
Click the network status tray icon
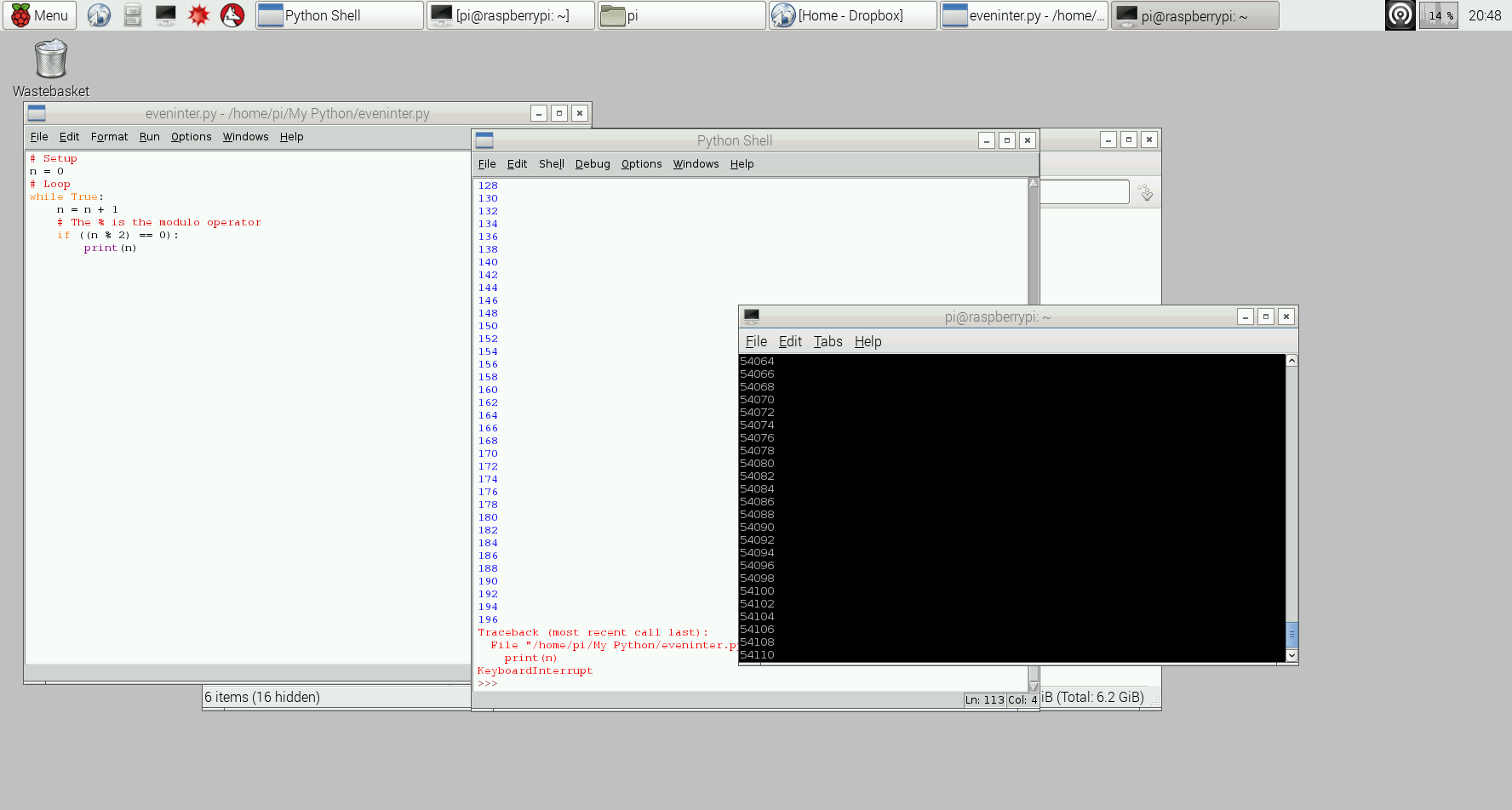coord(1400,15)
